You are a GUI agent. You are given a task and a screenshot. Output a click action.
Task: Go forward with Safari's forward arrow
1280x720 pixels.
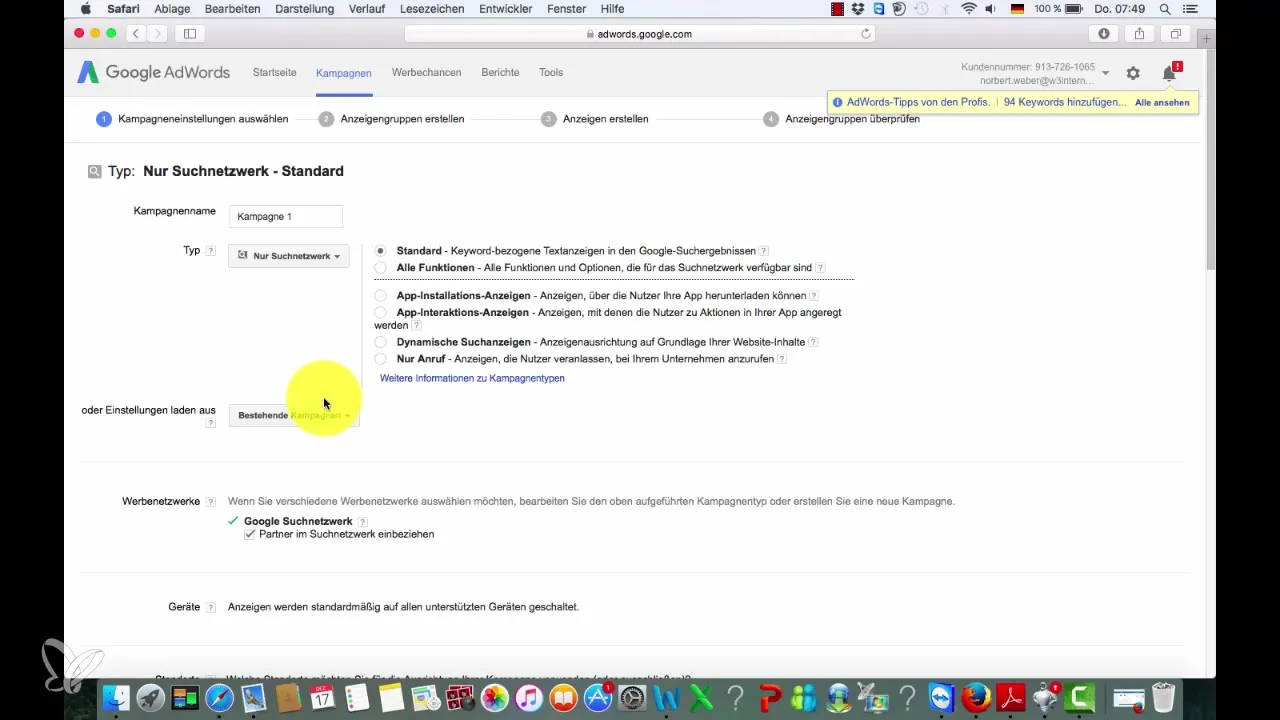point(158,34)
